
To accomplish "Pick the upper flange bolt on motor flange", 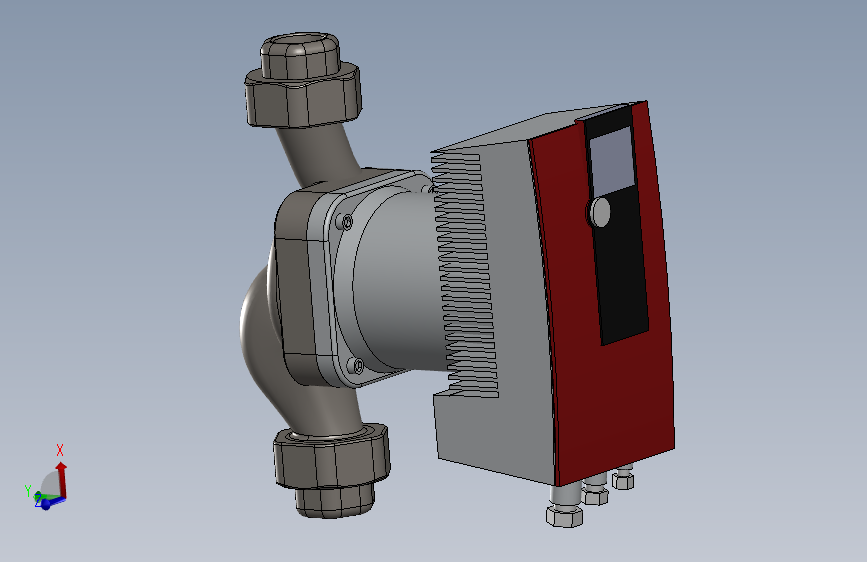I will click(347, 222).
